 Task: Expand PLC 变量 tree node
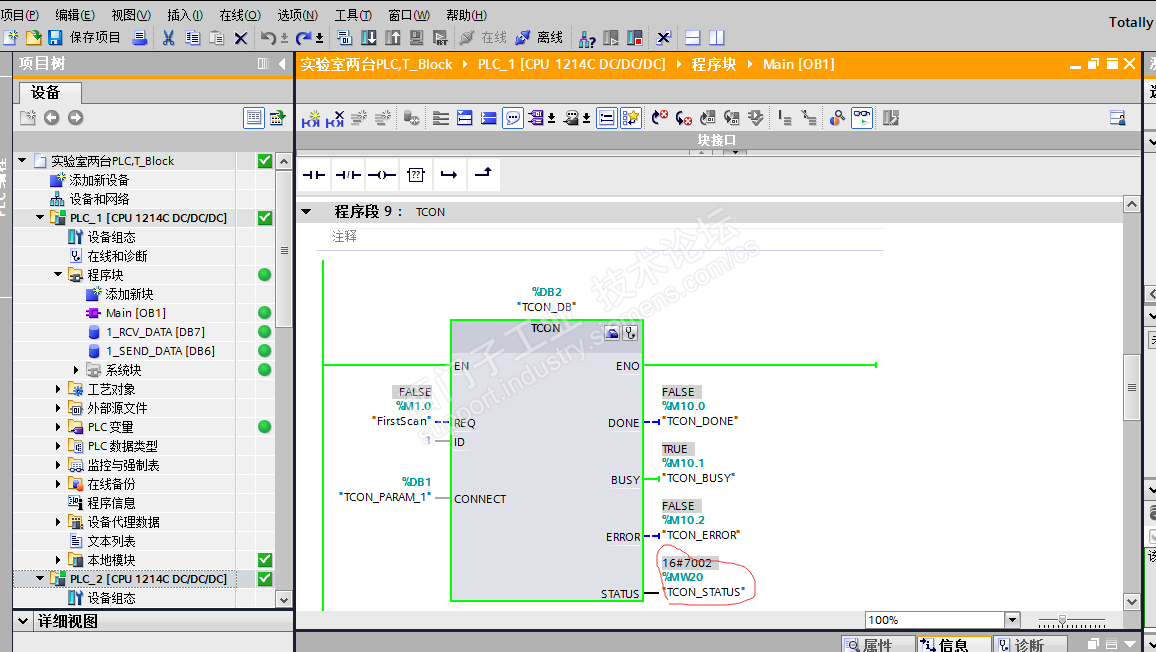click(58, 426)
